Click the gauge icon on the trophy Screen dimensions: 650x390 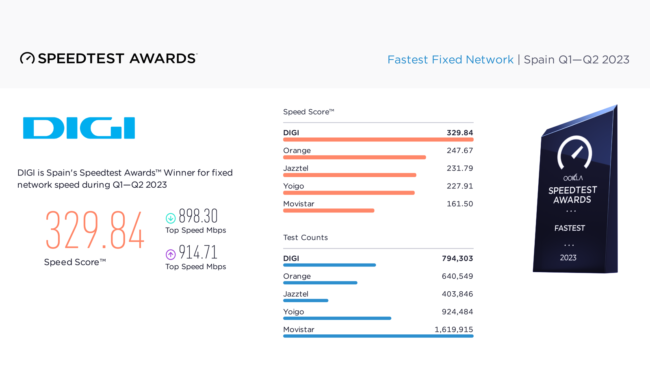click(575, 153)
